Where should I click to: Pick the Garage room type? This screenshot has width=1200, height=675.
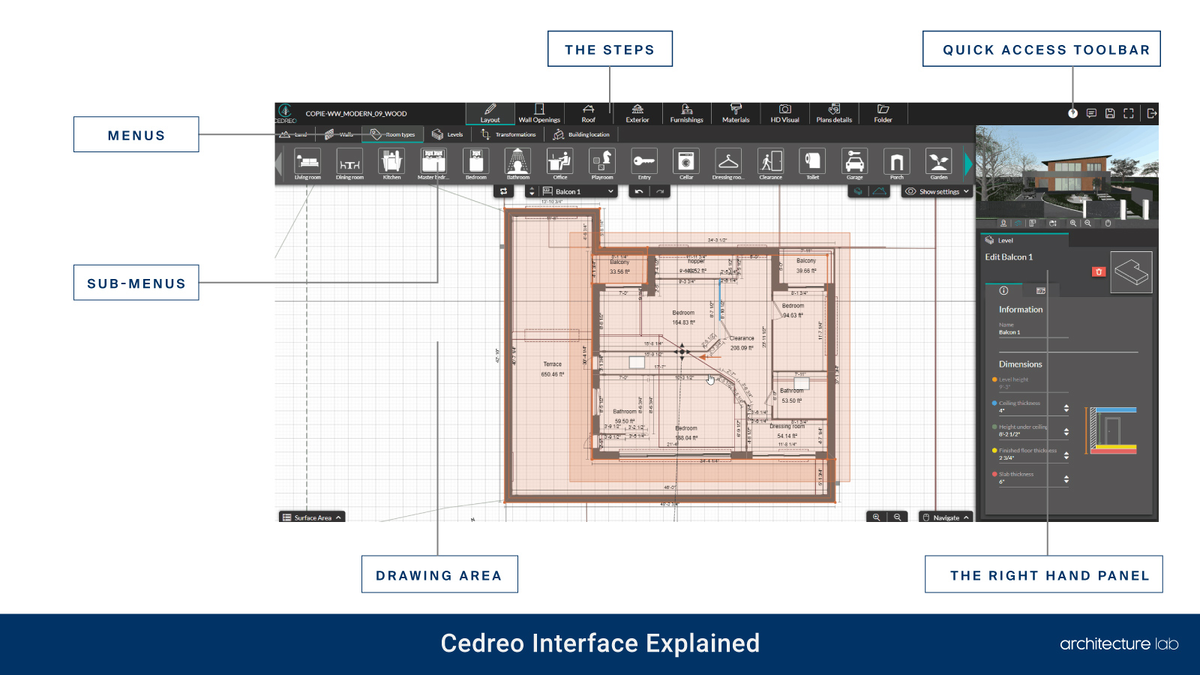pos(854,164)
